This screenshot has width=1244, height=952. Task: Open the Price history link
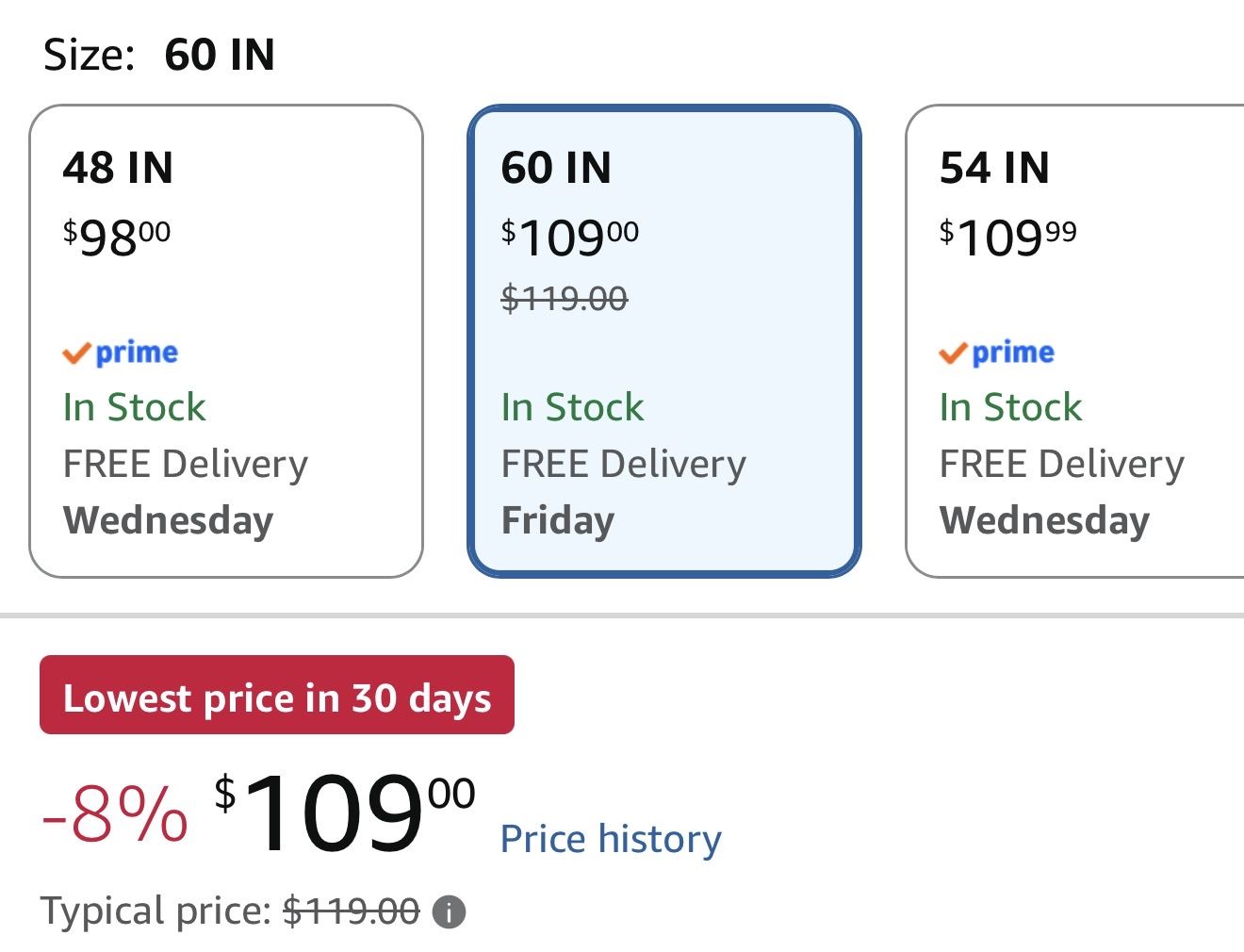[611, 838]
